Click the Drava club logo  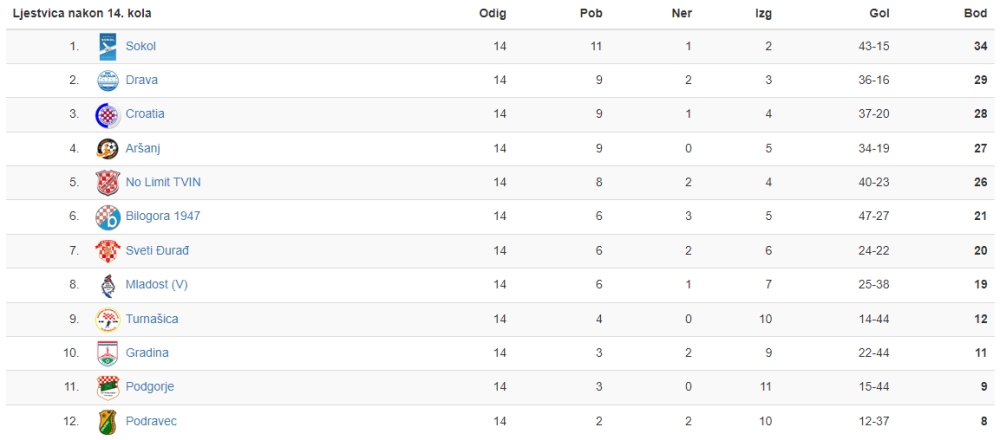(108, 80)
